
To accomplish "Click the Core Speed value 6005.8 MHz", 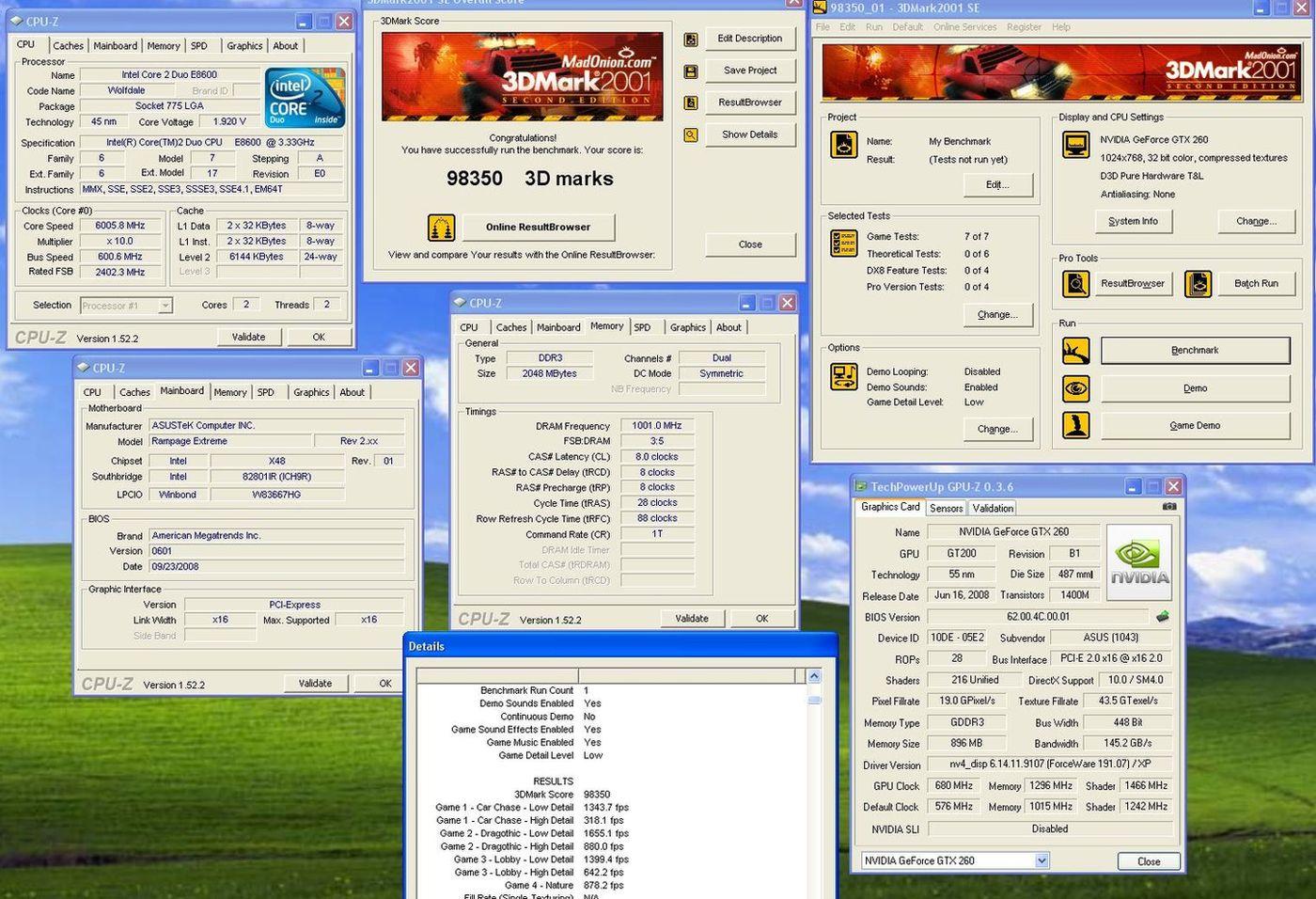I will 119,226.
